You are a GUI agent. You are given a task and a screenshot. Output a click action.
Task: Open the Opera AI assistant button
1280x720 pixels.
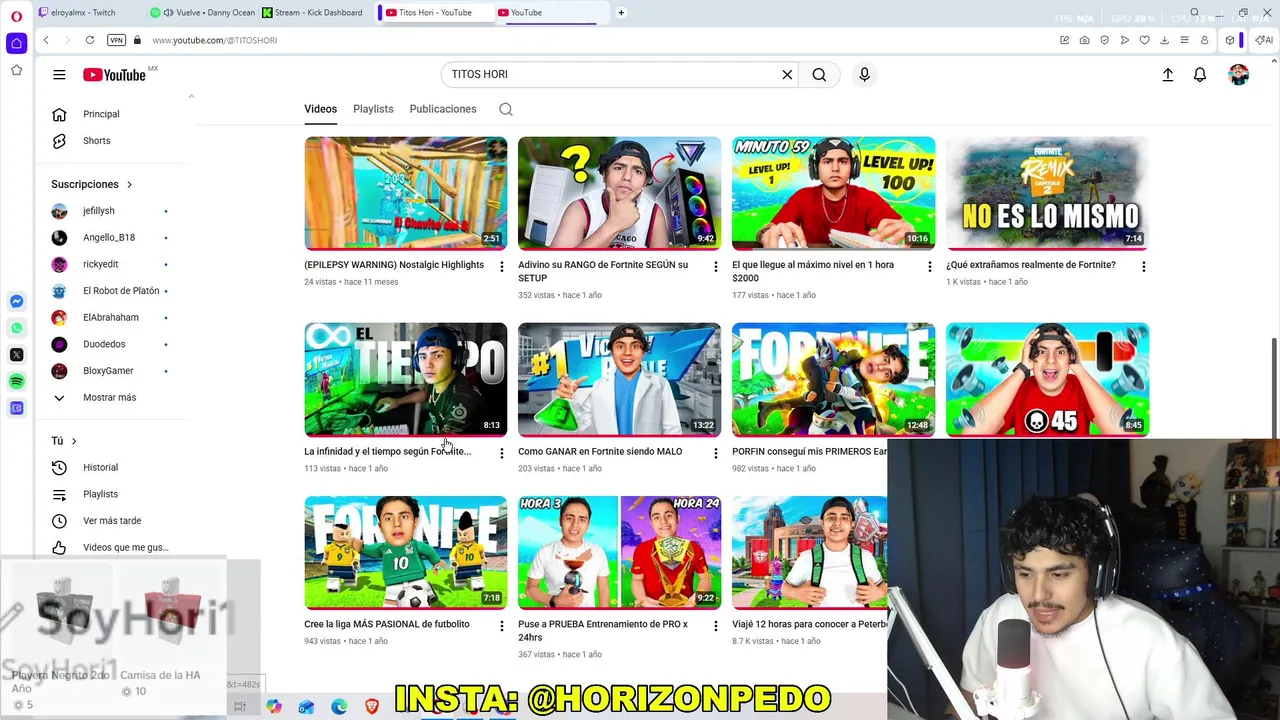1265,40
